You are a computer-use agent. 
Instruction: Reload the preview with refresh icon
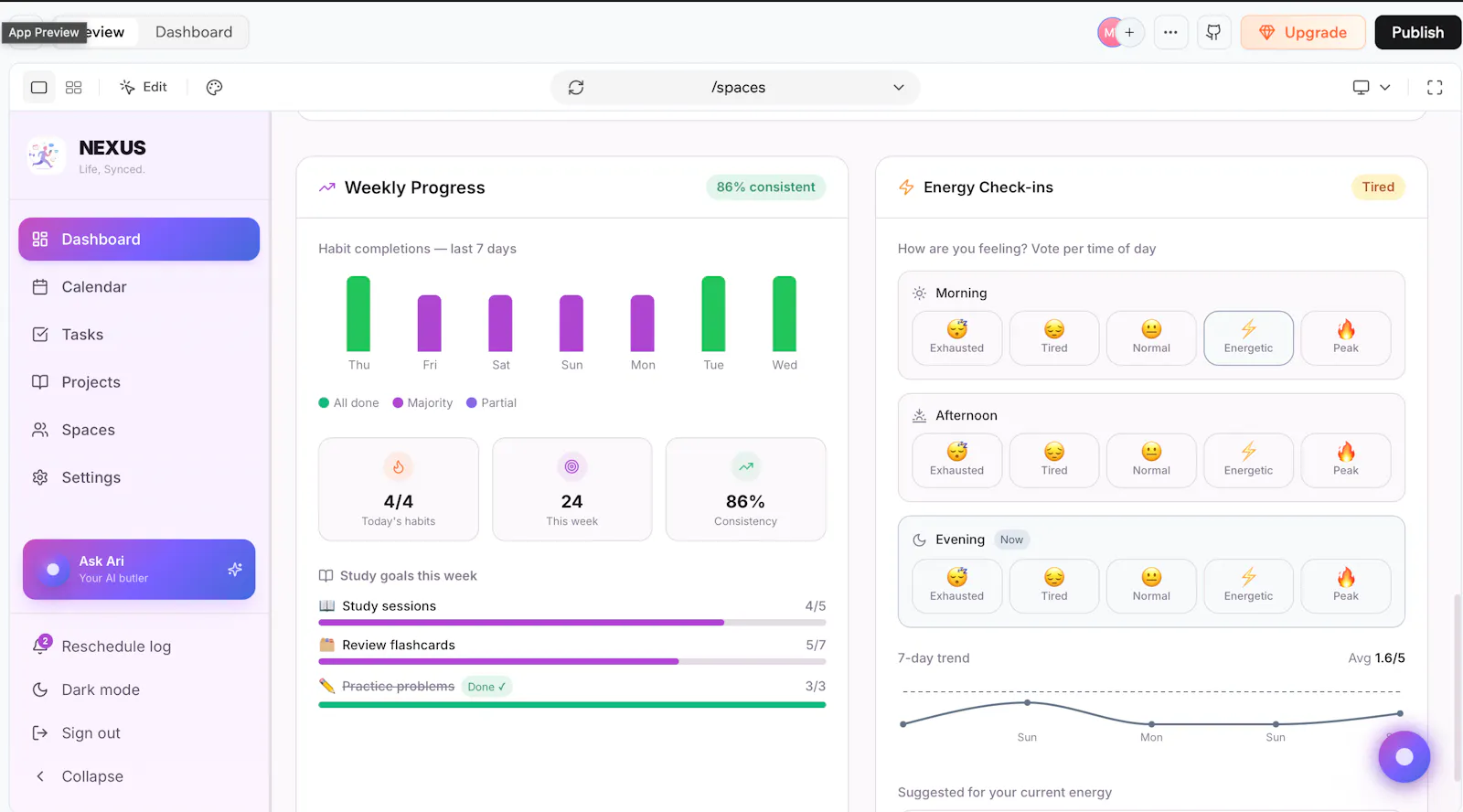tap(576, 88)
